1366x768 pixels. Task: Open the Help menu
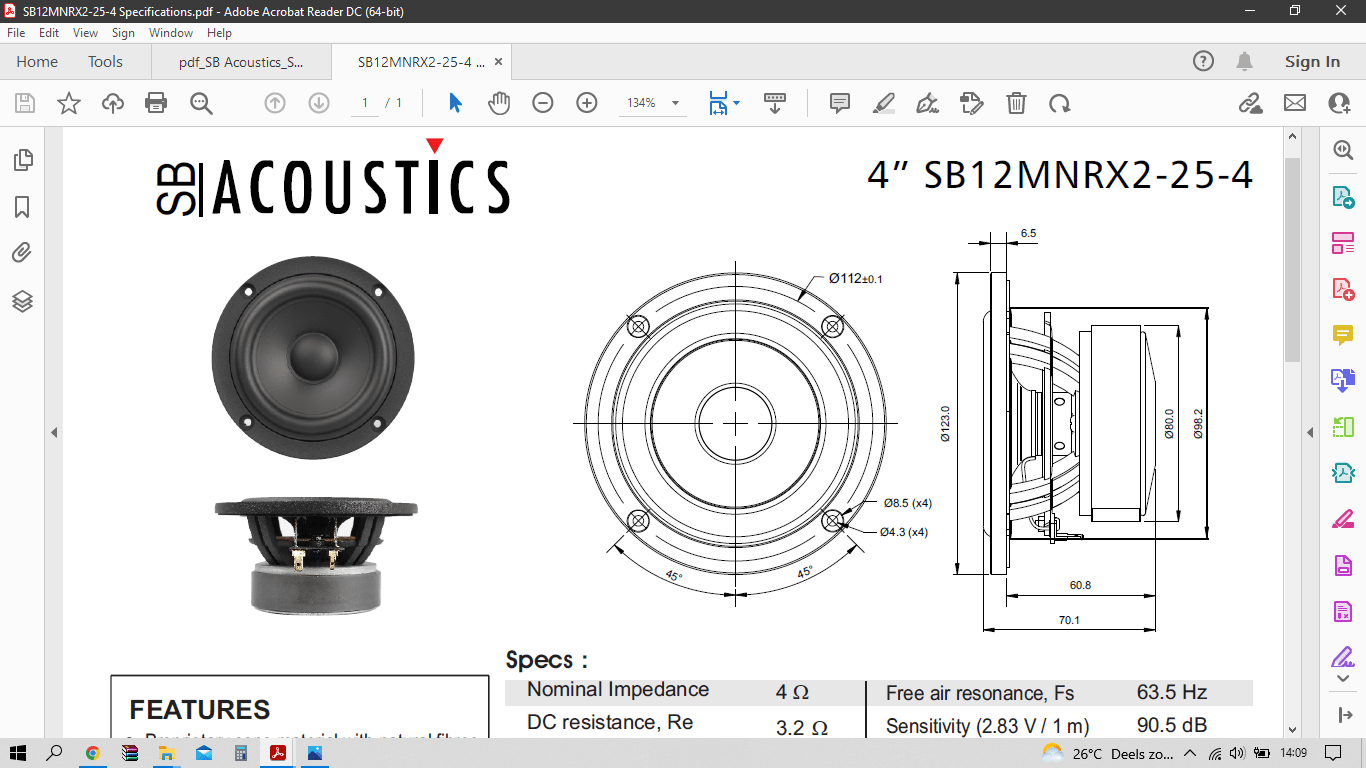point(219,33)
